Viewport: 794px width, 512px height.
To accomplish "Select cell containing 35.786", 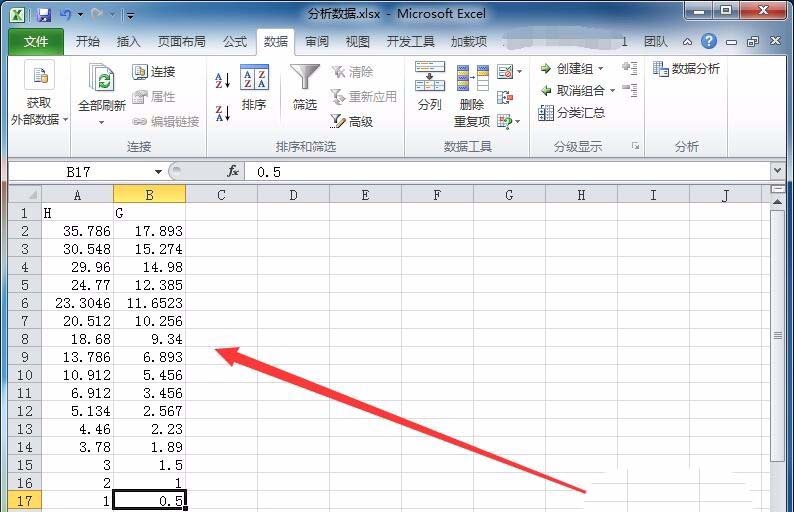I will (x=77, y=231).
